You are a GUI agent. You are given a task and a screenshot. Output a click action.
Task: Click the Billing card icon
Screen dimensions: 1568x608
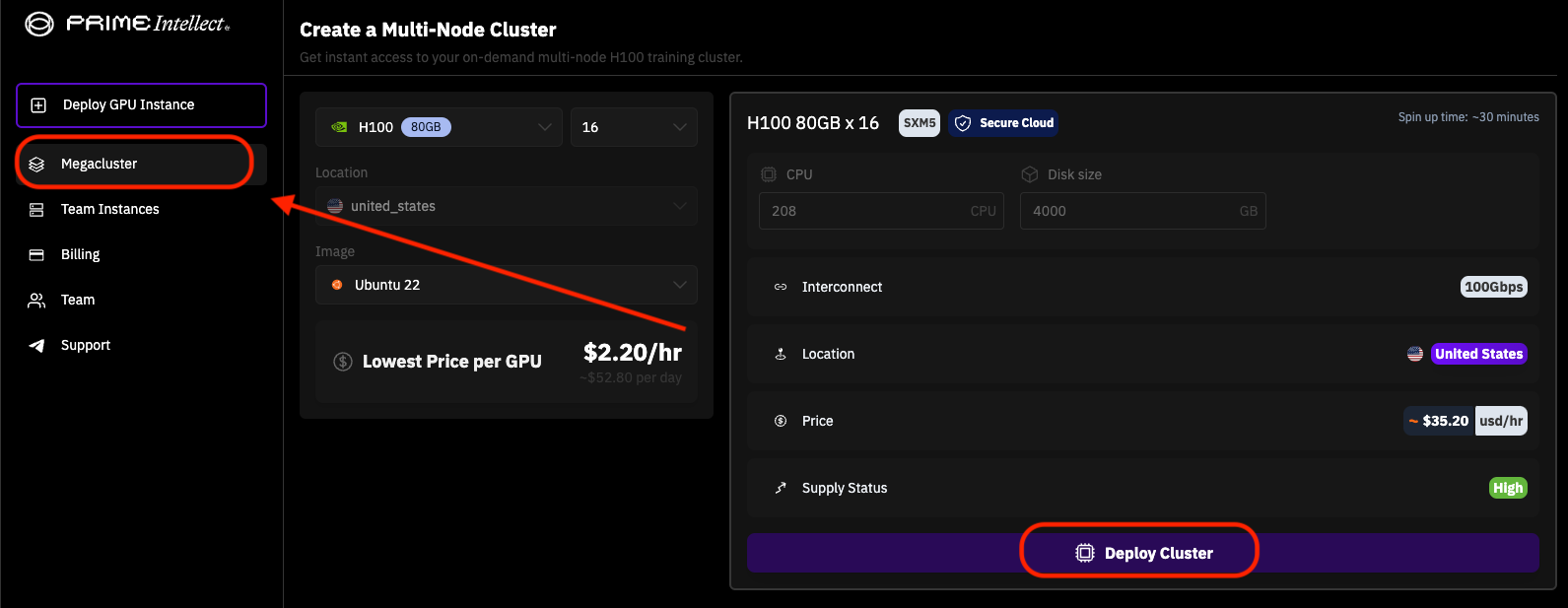[x=36, y=255]
